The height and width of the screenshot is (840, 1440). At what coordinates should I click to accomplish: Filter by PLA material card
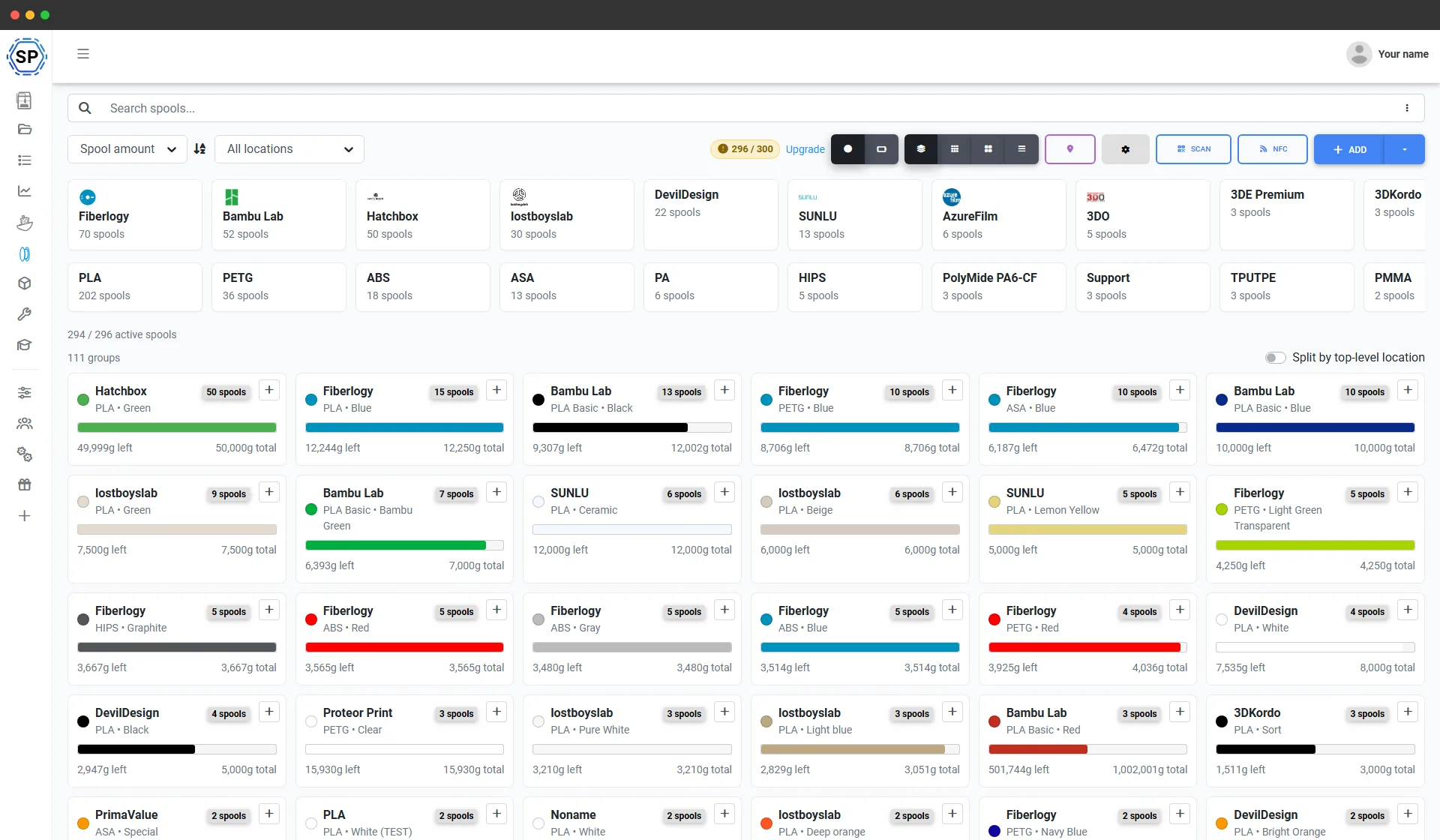pyautogui.click(x=135, y=286)
